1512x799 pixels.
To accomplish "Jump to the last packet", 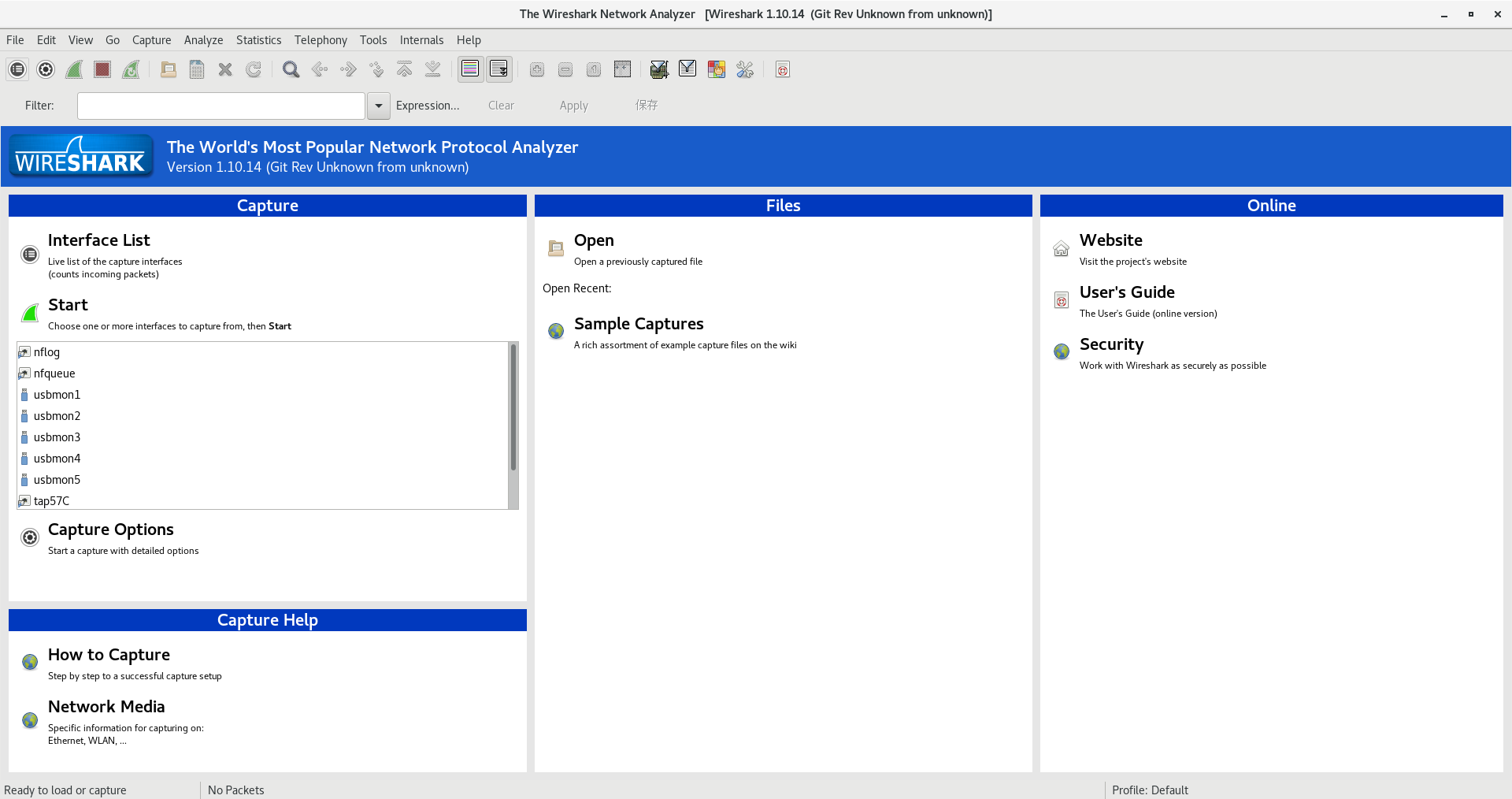I will coord(433,69).
